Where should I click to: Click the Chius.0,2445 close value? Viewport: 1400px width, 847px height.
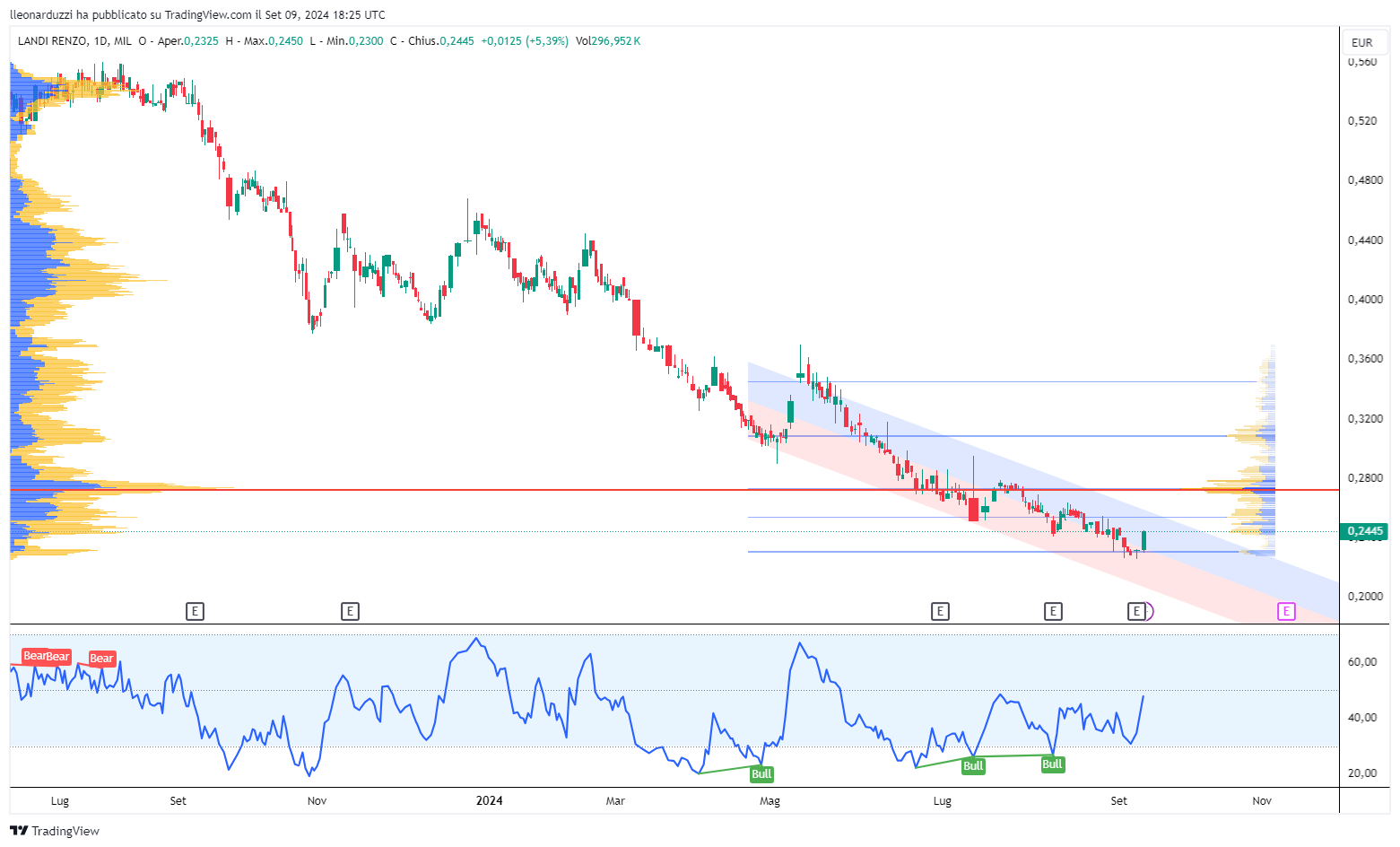pyautogui.click(x=441, y=41)
